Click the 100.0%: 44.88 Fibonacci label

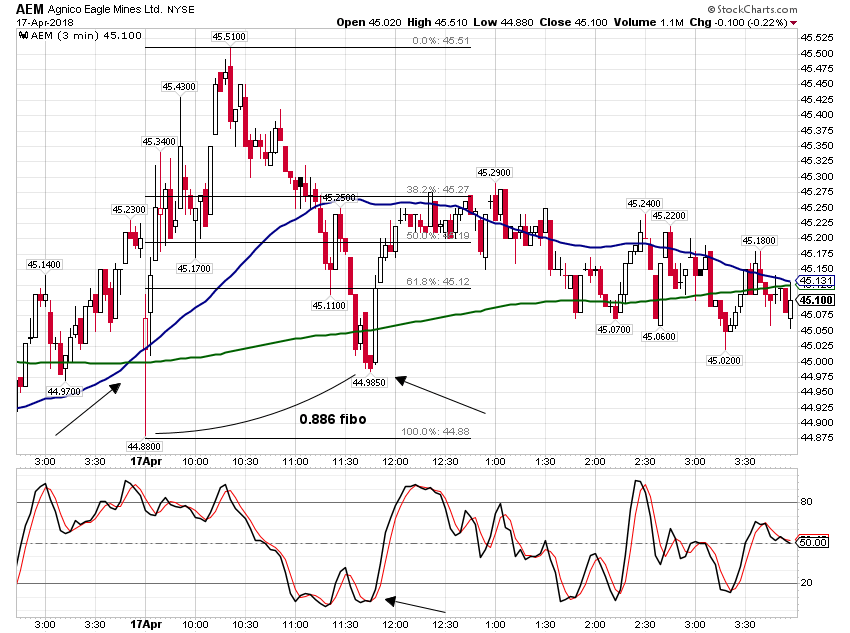[x=435, y=431]
